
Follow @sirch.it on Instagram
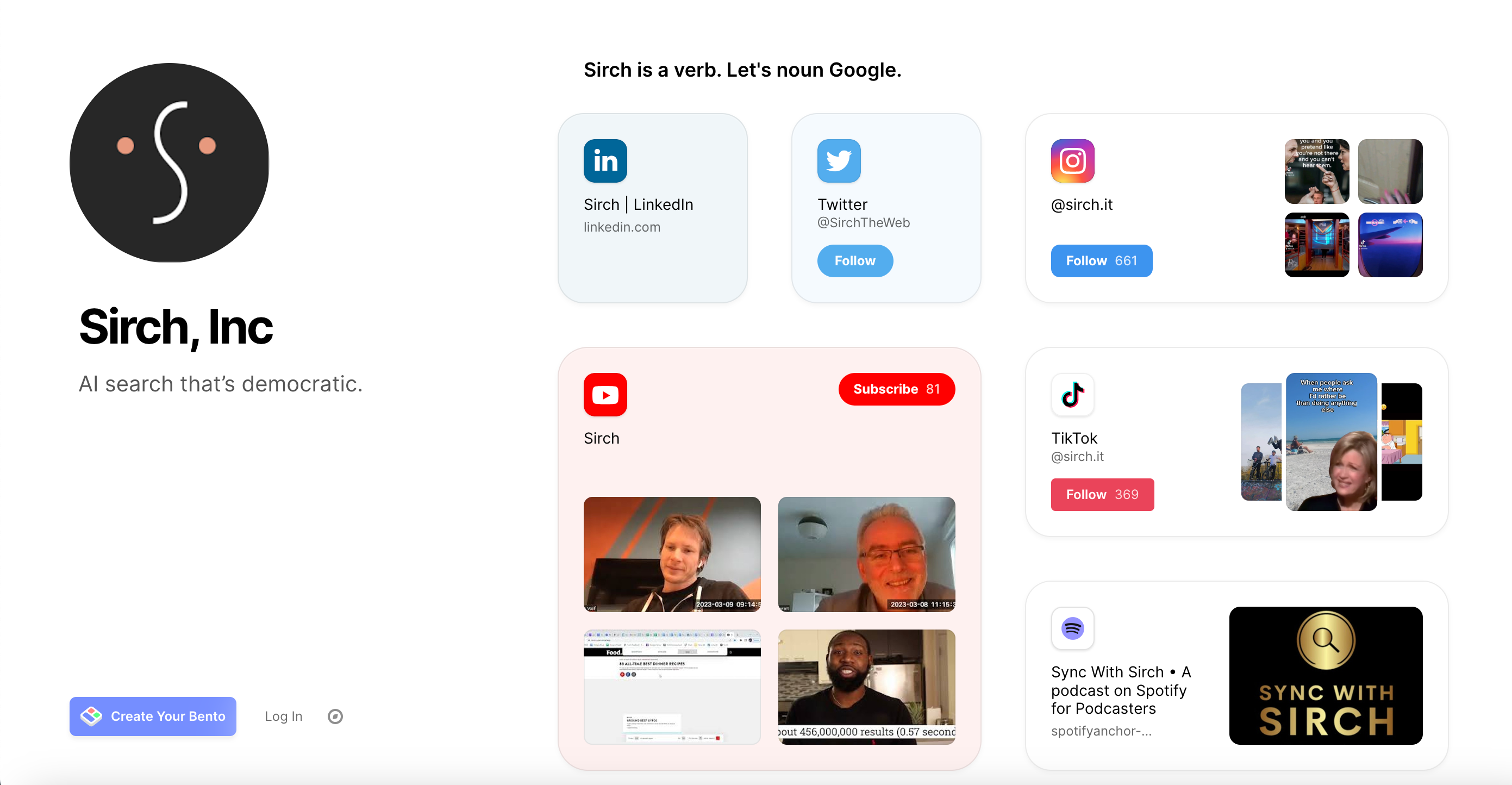[x=1101, y=261]
